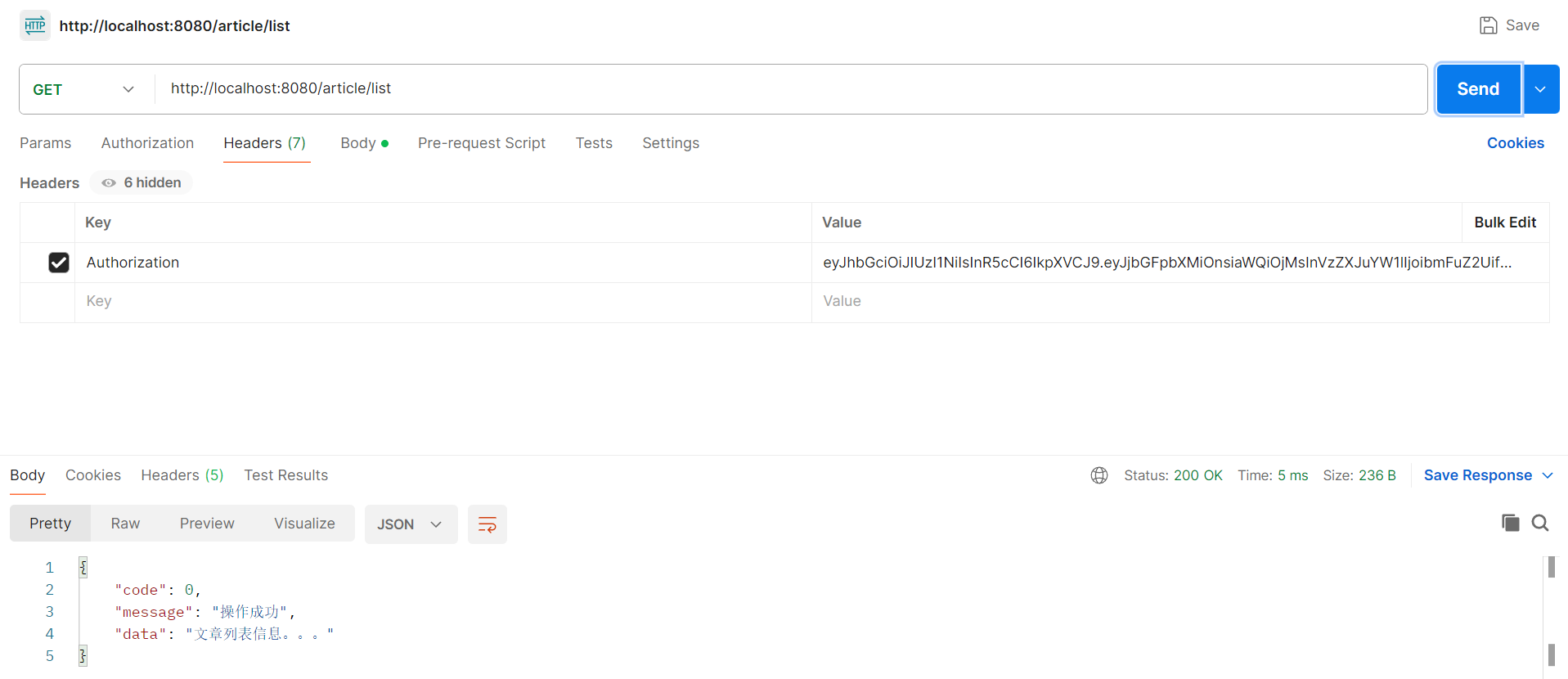Click the Save floppy disk icon
The width and height of the screenshot is (1568, 679).
point(1488,25)
